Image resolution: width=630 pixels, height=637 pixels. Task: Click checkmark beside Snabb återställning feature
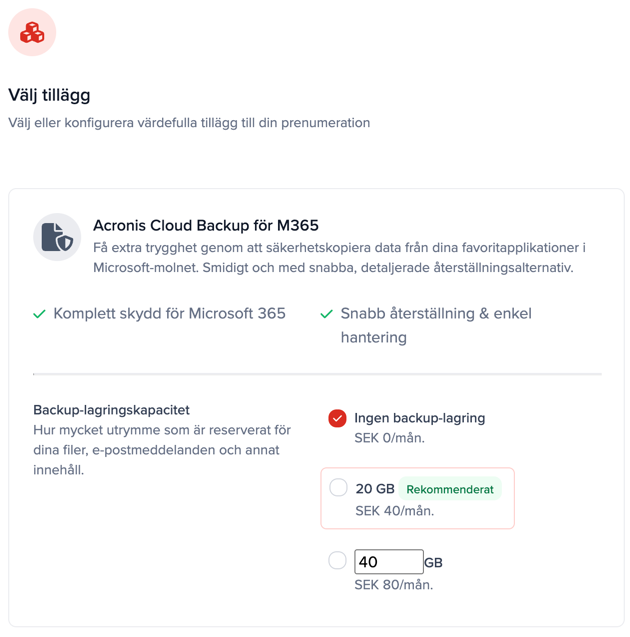tap(326, 314)
